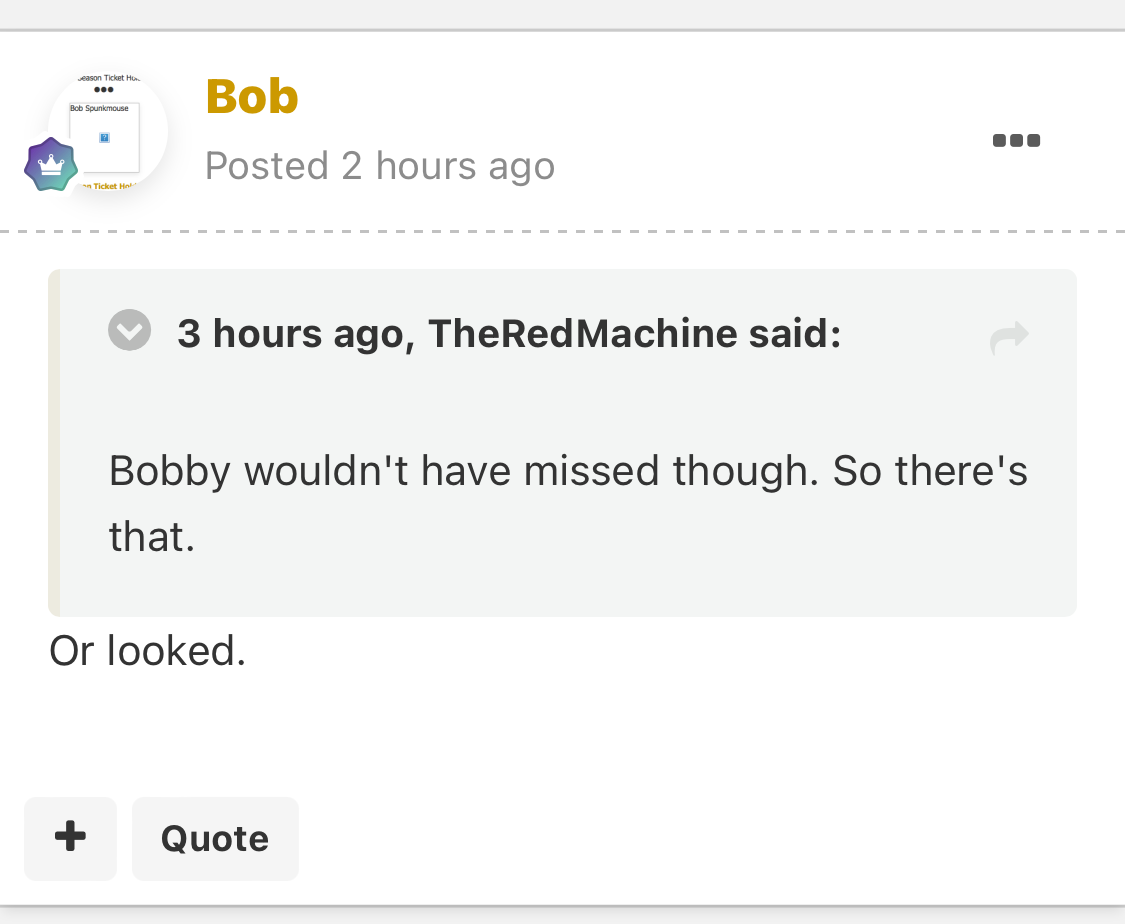
Task: Collapse the quoted TheRedMachine post
Action: [130, 330]
